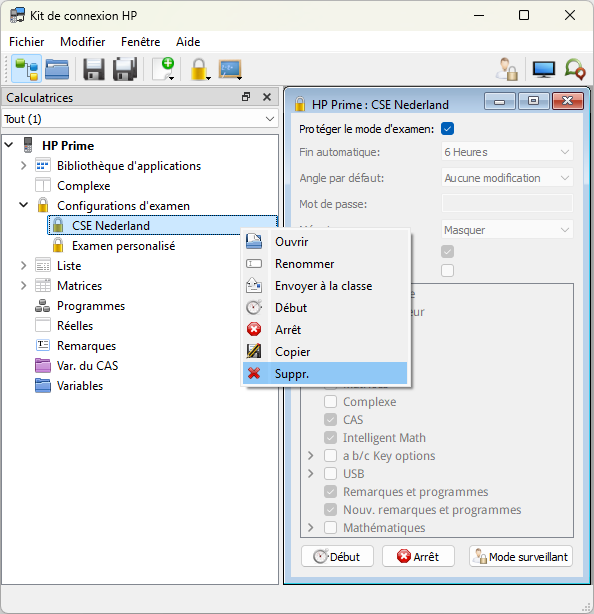
Task: Toggle the Intelligent Math checkbox
Action: point(330,438)
